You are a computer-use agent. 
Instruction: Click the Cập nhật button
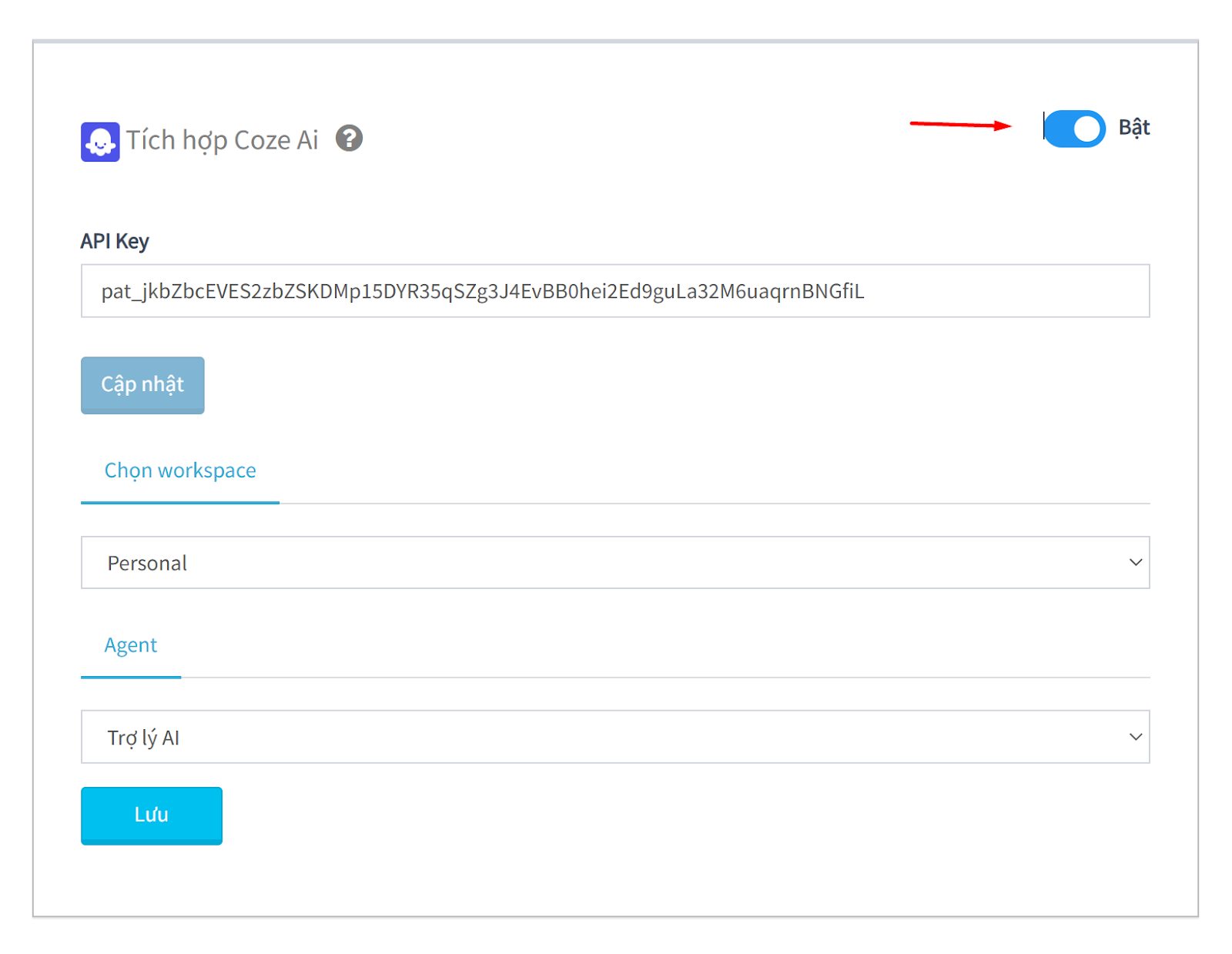point(142,385)
